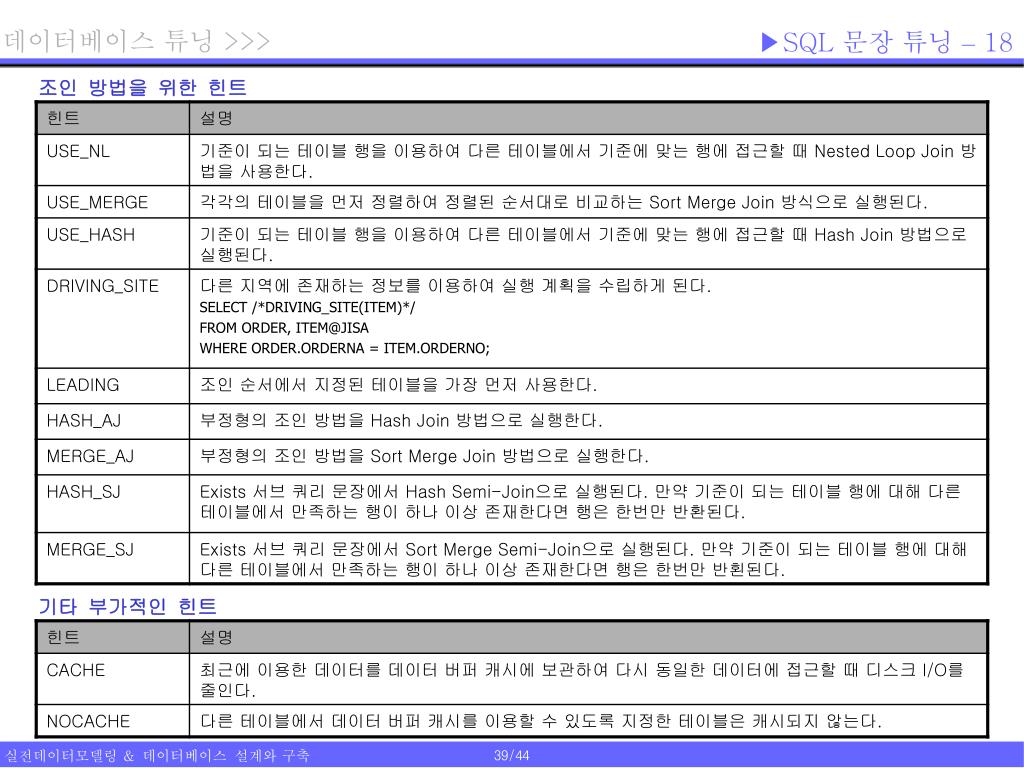Click the DRIVING_SITE description 다른 지역에 존재하는 정보를
Image resolution: width=1024 pixels, height=768 pixels.
coord(455,285)
